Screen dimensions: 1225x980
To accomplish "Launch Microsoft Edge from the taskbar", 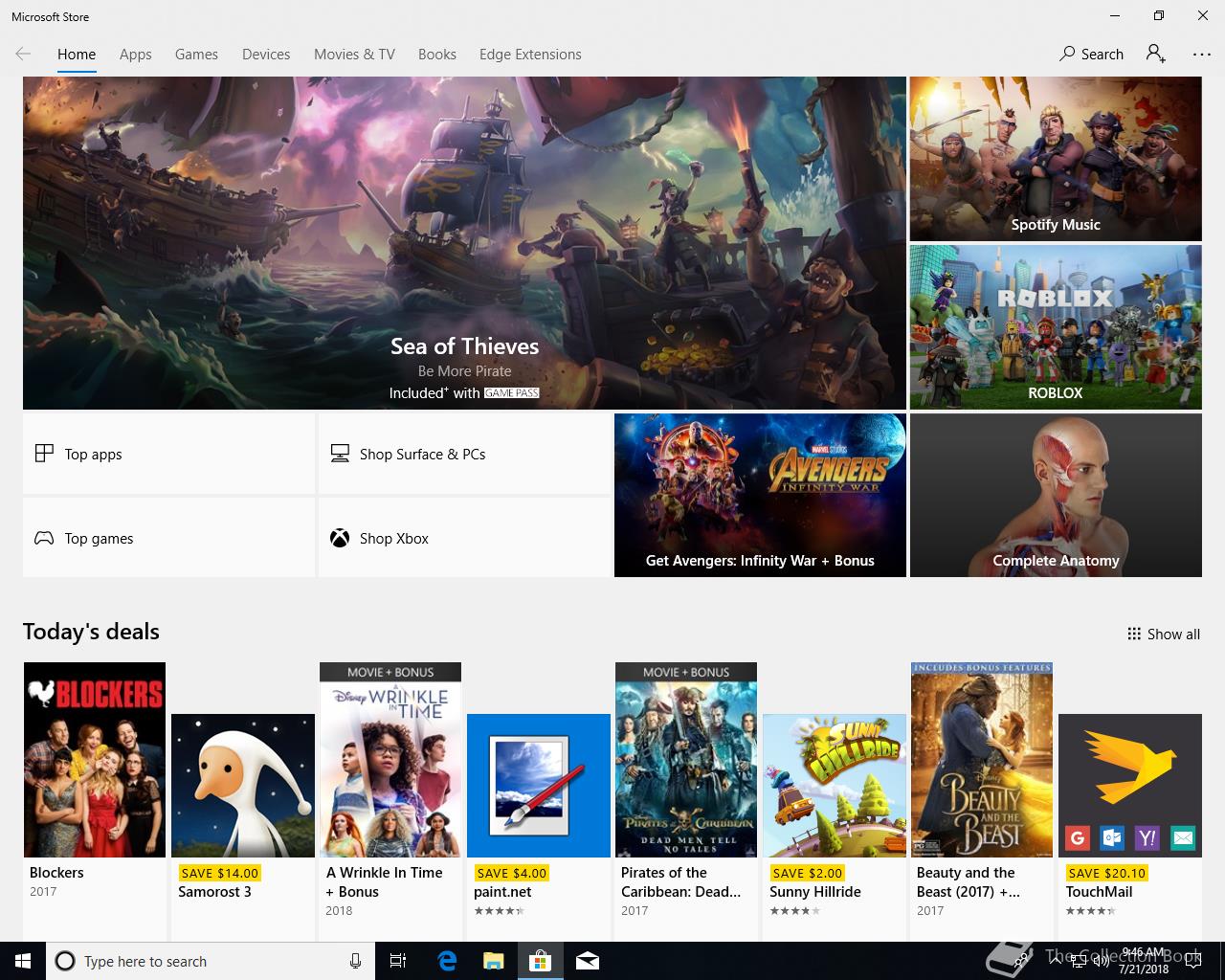I will coord(447,961).
